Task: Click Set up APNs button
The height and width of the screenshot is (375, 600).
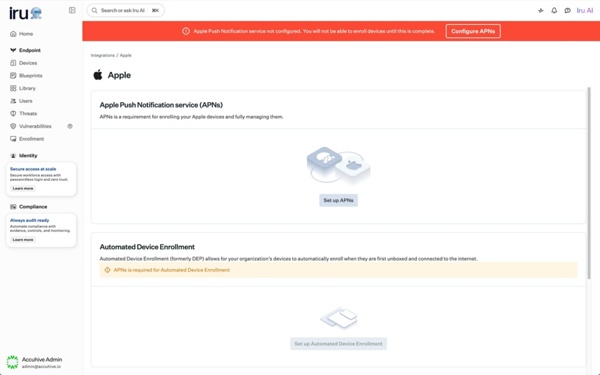Action: click(338, 200)
